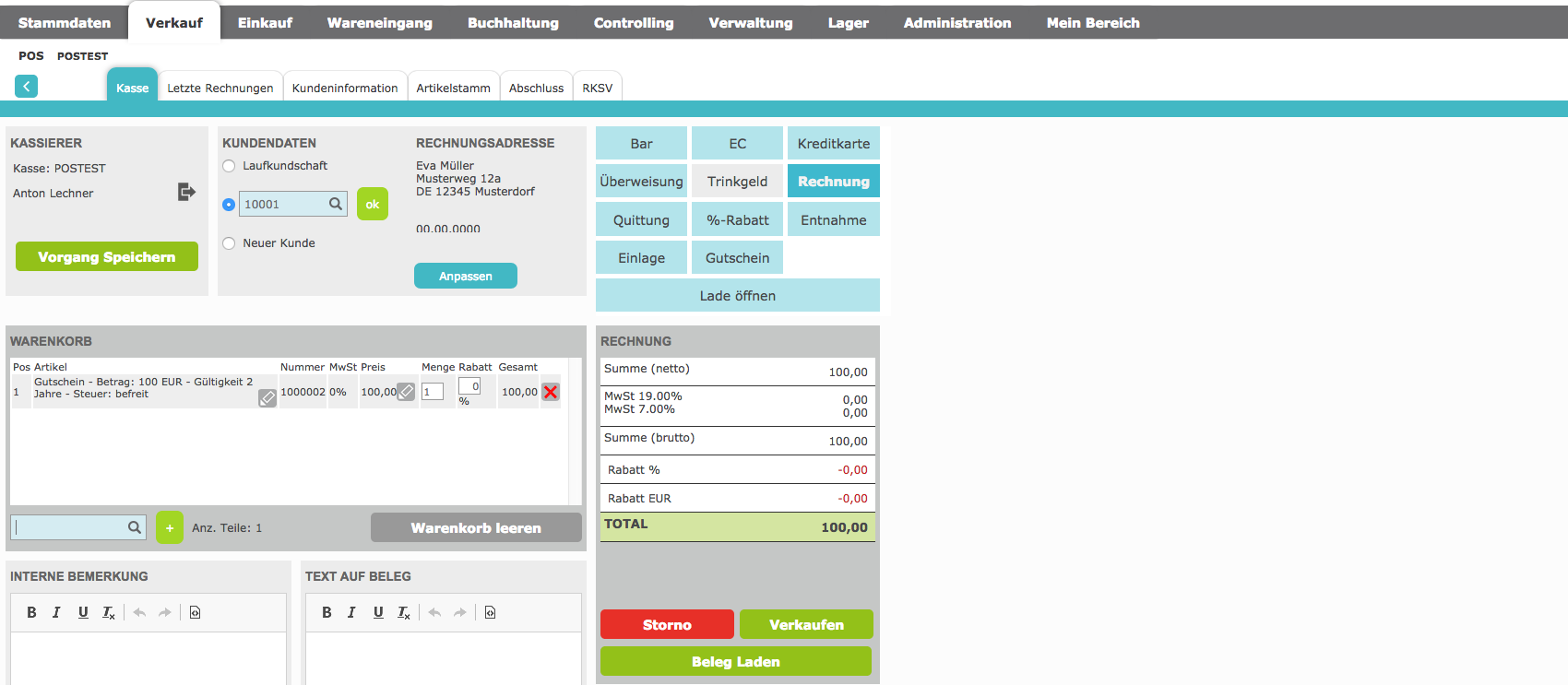1568x685 pixels.
Task: Edit the Gutschein article description with pencil icon
Action: (x=267, y=398)
